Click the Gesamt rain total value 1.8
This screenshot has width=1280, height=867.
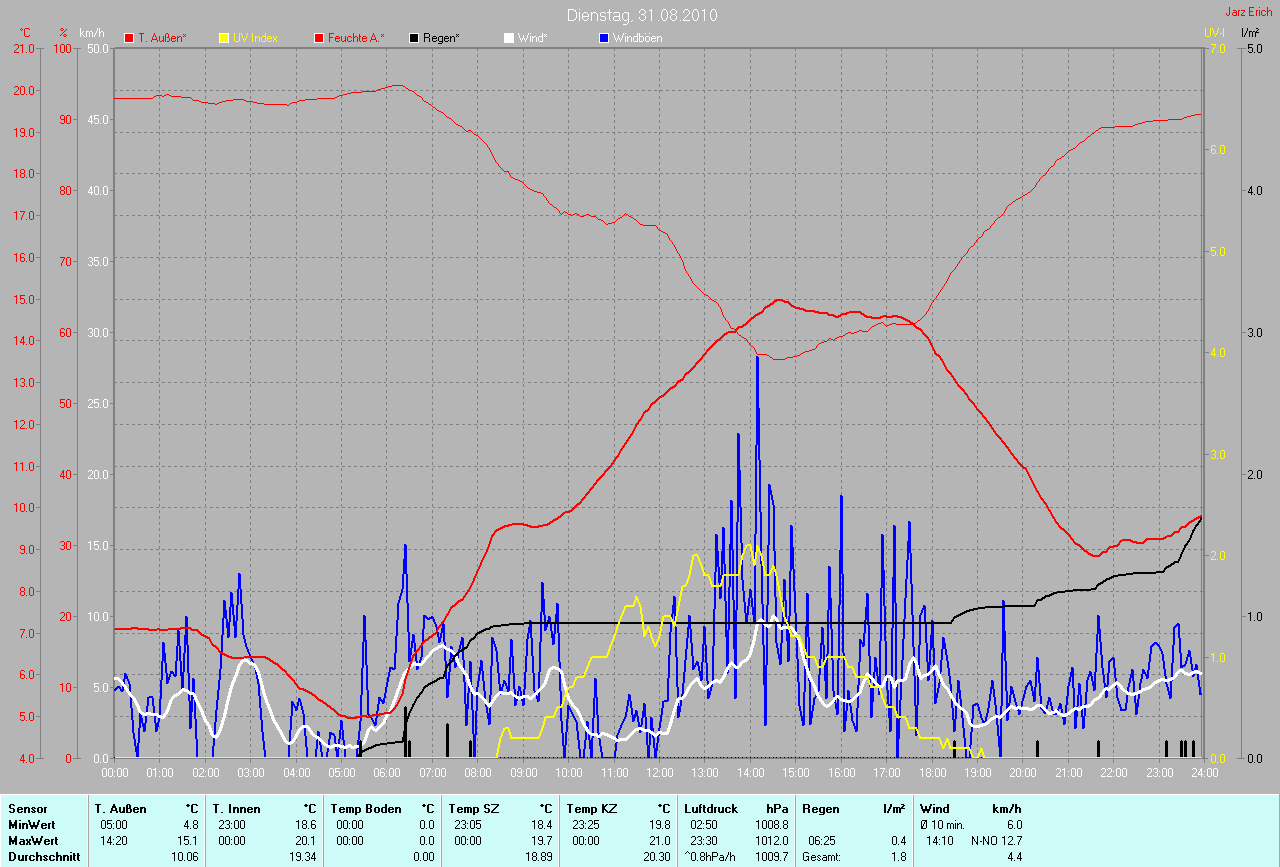point(898,857)
